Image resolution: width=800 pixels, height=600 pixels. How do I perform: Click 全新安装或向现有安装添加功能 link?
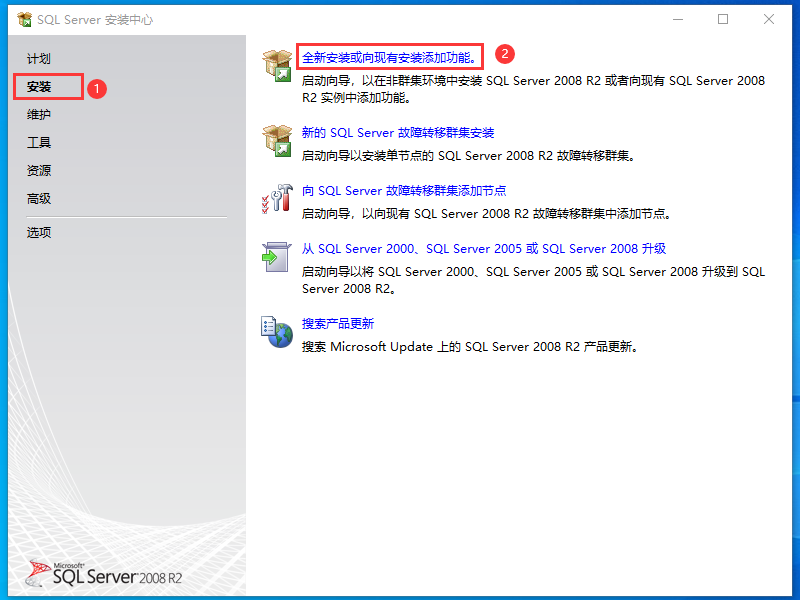[390, 58]
